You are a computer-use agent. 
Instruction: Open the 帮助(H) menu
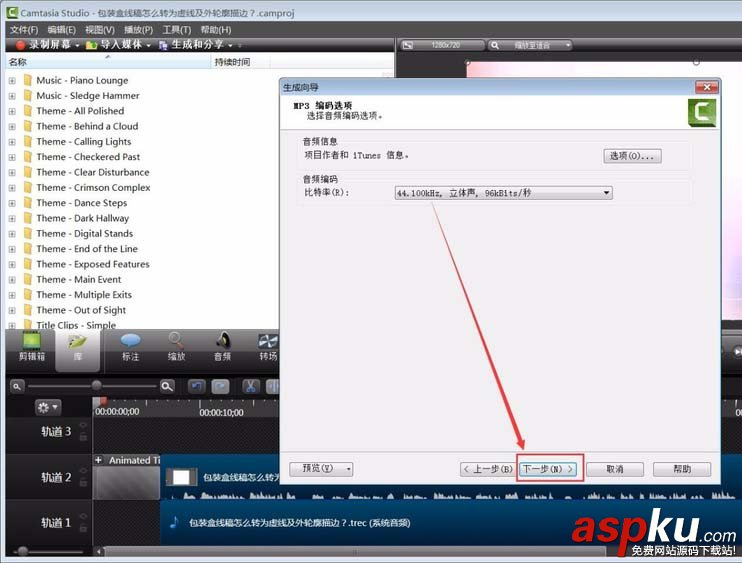click(216, 30)
